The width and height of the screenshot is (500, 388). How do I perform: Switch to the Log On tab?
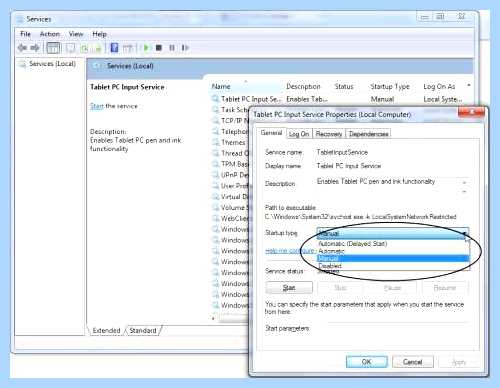point(299,134)
